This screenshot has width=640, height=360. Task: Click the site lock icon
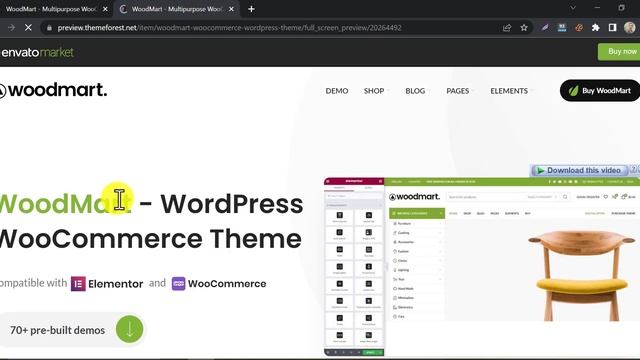(49, 28)
